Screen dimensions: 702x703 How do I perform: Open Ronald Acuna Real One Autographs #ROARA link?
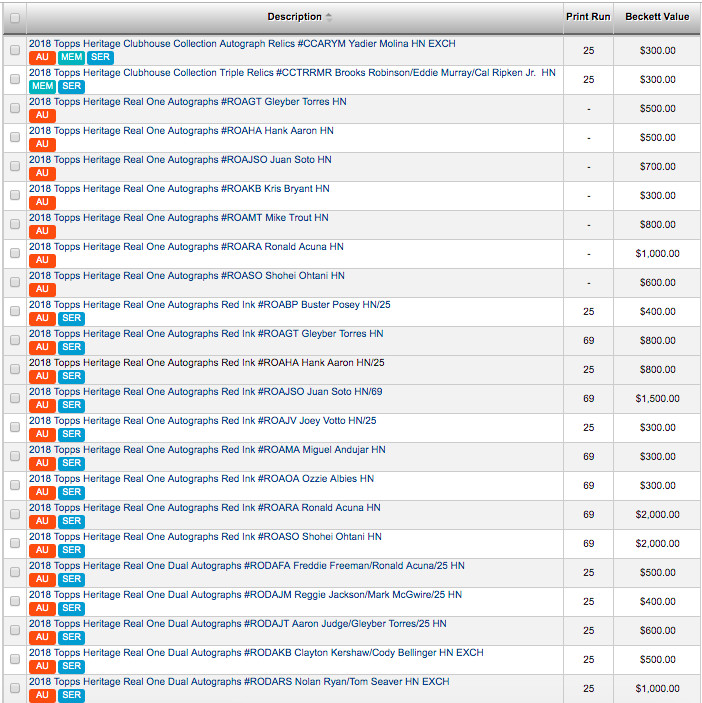pyautogui.click(x=186, y=247)
